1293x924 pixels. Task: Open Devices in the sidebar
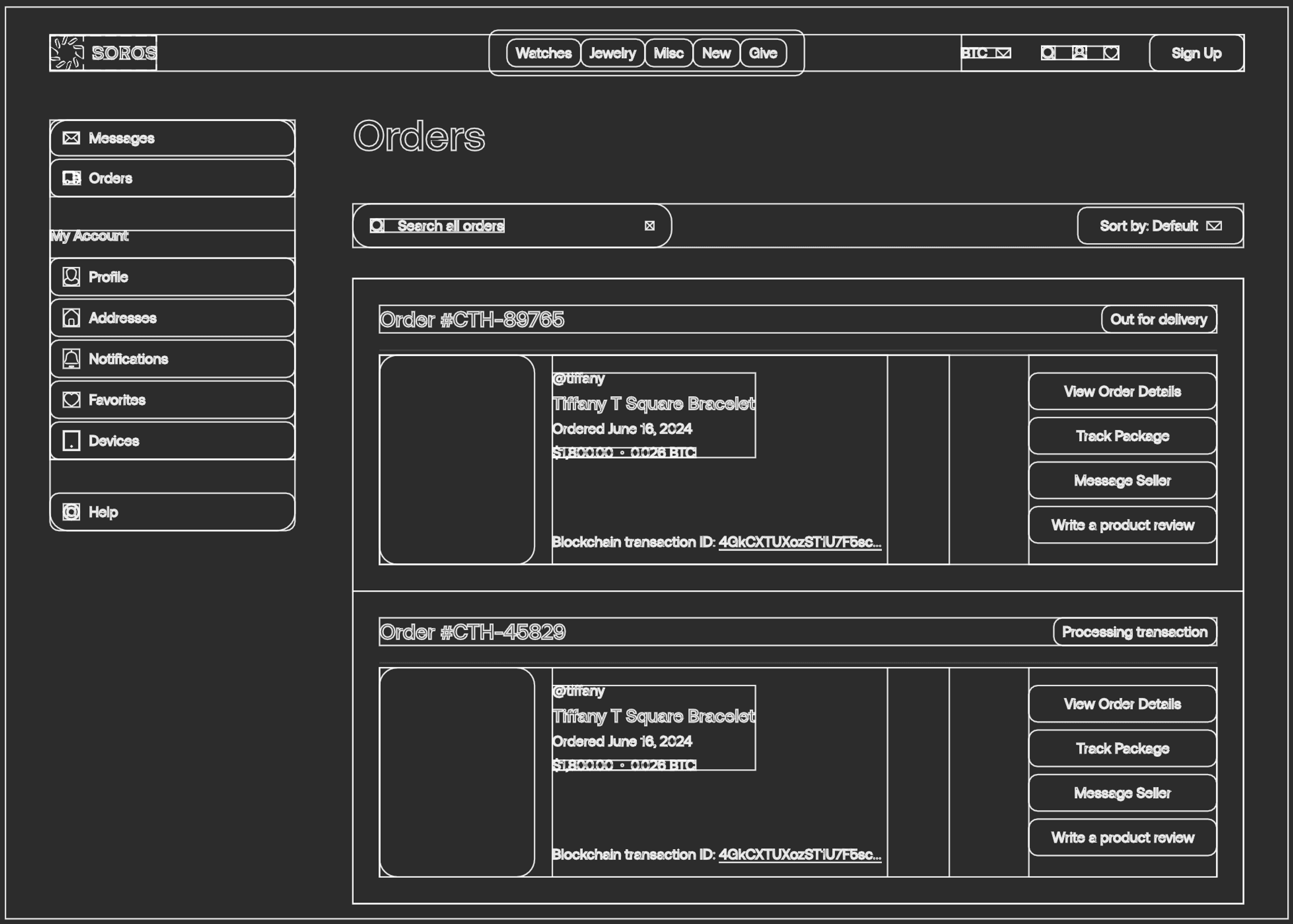point(172,441)
